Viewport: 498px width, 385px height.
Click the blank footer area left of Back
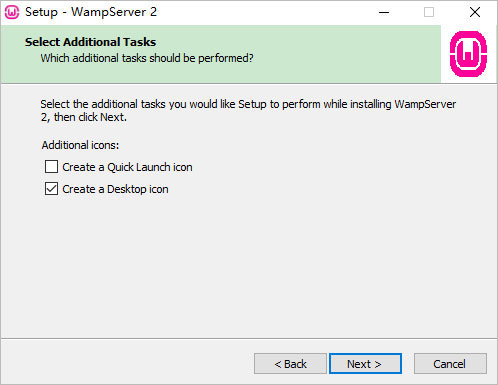pyautogui.click(x=127, y=364)
